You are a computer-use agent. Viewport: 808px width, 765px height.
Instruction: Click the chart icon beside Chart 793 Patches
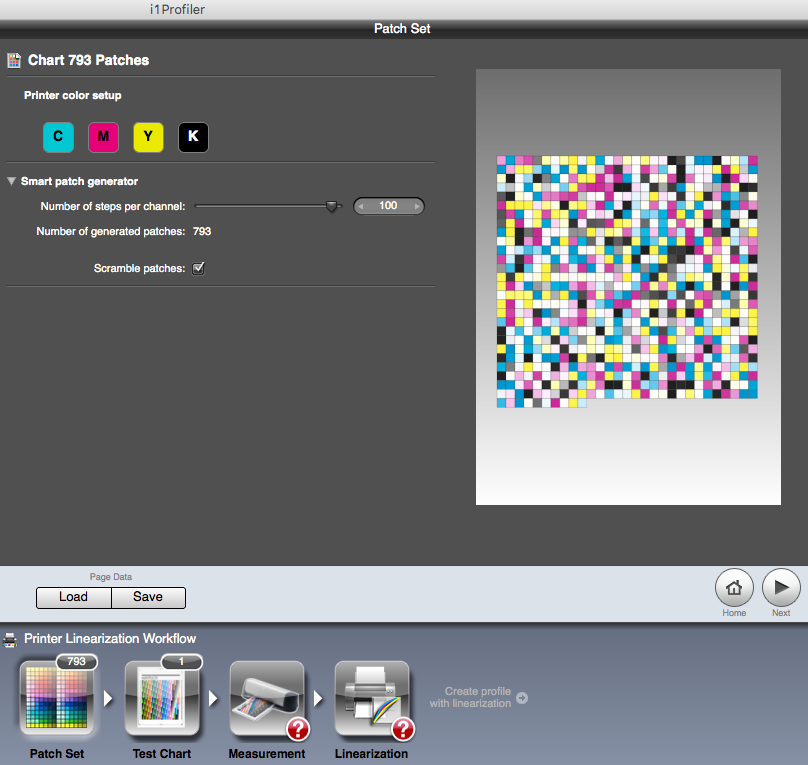pyautogui.click(x=14, y=61)
